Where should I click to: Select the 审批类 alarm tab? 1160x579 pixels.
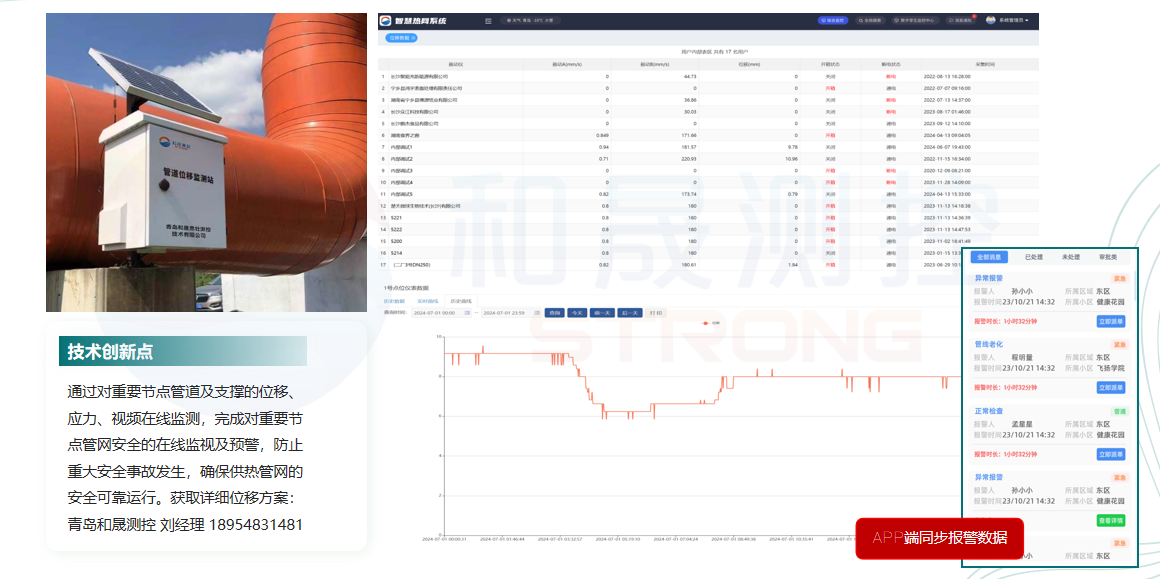pyautogui.click(x=1108, y=257)
